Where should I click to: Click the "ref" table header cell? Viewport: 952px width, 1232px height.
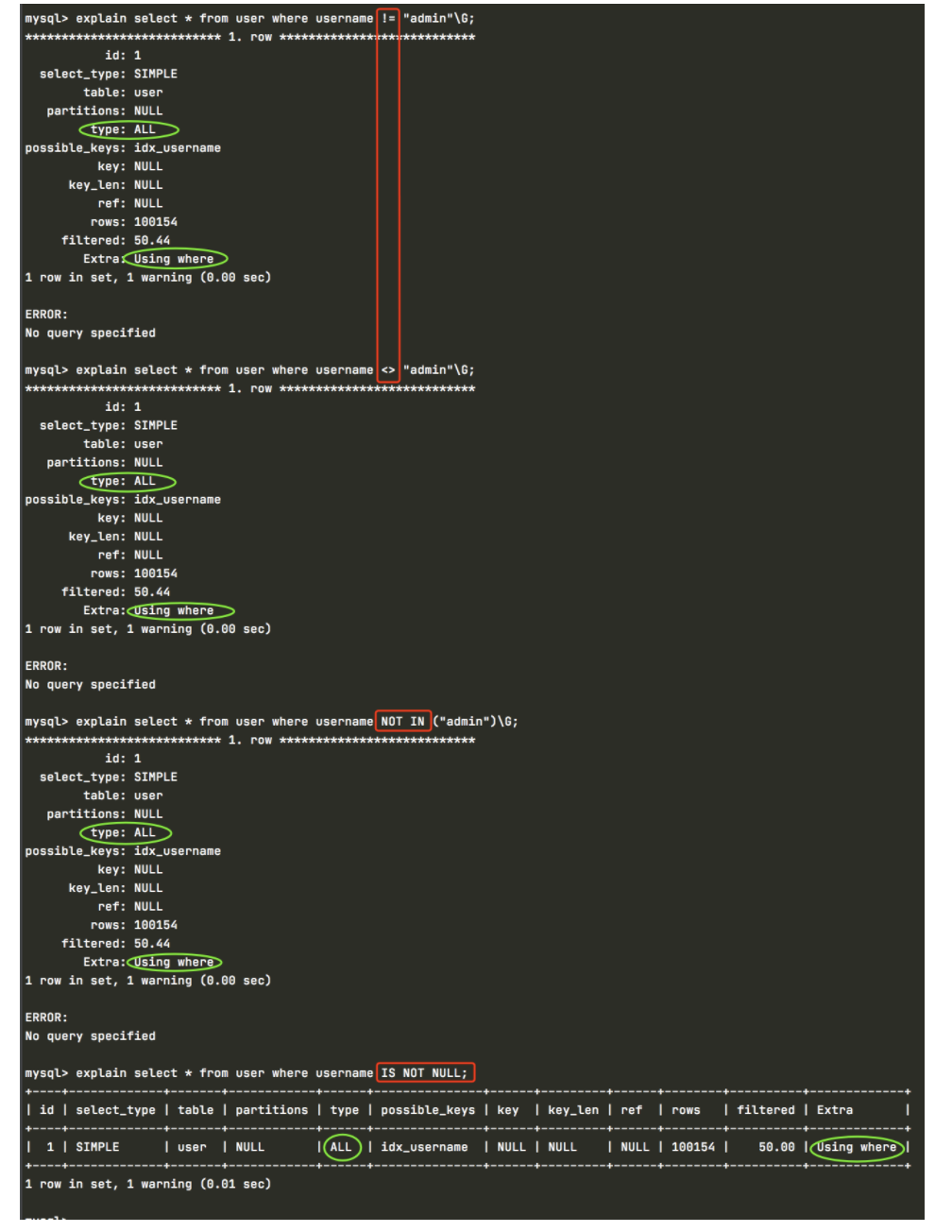point(632,1110)
